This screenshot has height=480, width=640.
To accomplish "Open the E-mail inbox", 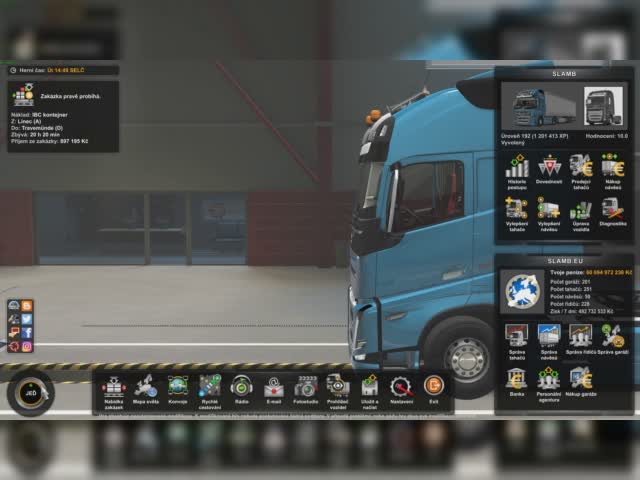I will pos(274,390).
